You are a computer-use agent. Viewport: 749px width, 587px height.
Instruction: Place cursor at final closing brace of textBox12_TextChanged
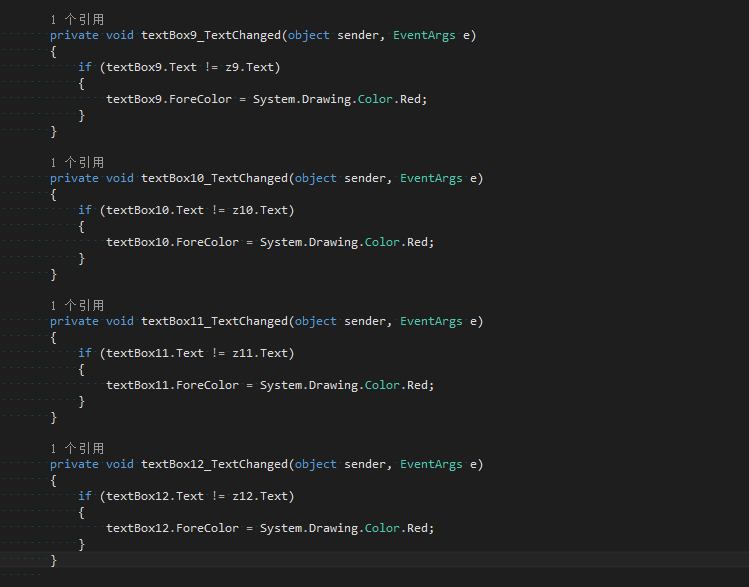pyautogui.click(x=54, y=560)
